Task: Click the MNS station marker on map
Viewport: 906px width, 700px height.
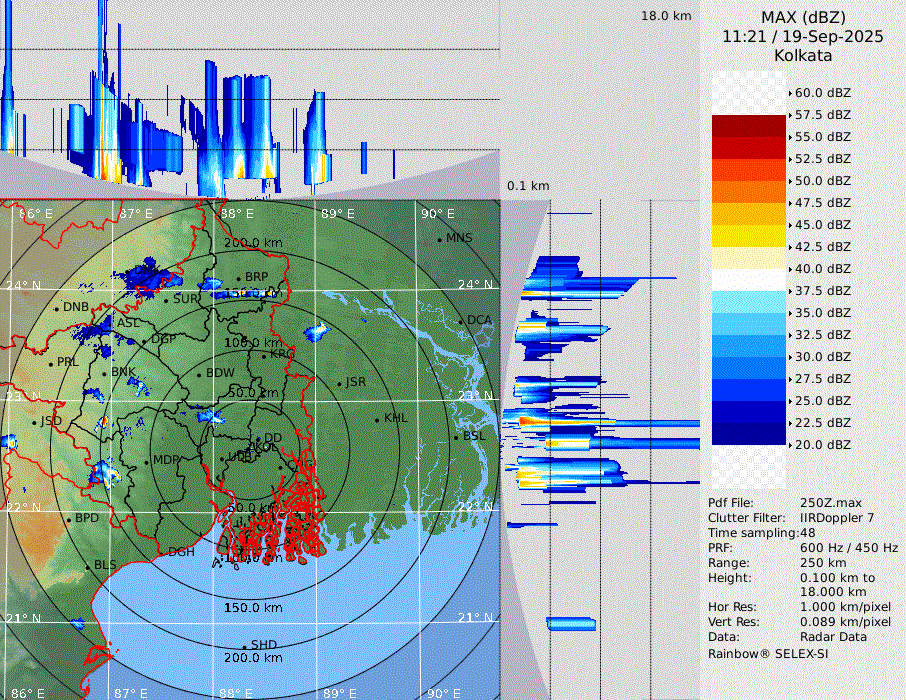Action: click(x=439, y=238)
